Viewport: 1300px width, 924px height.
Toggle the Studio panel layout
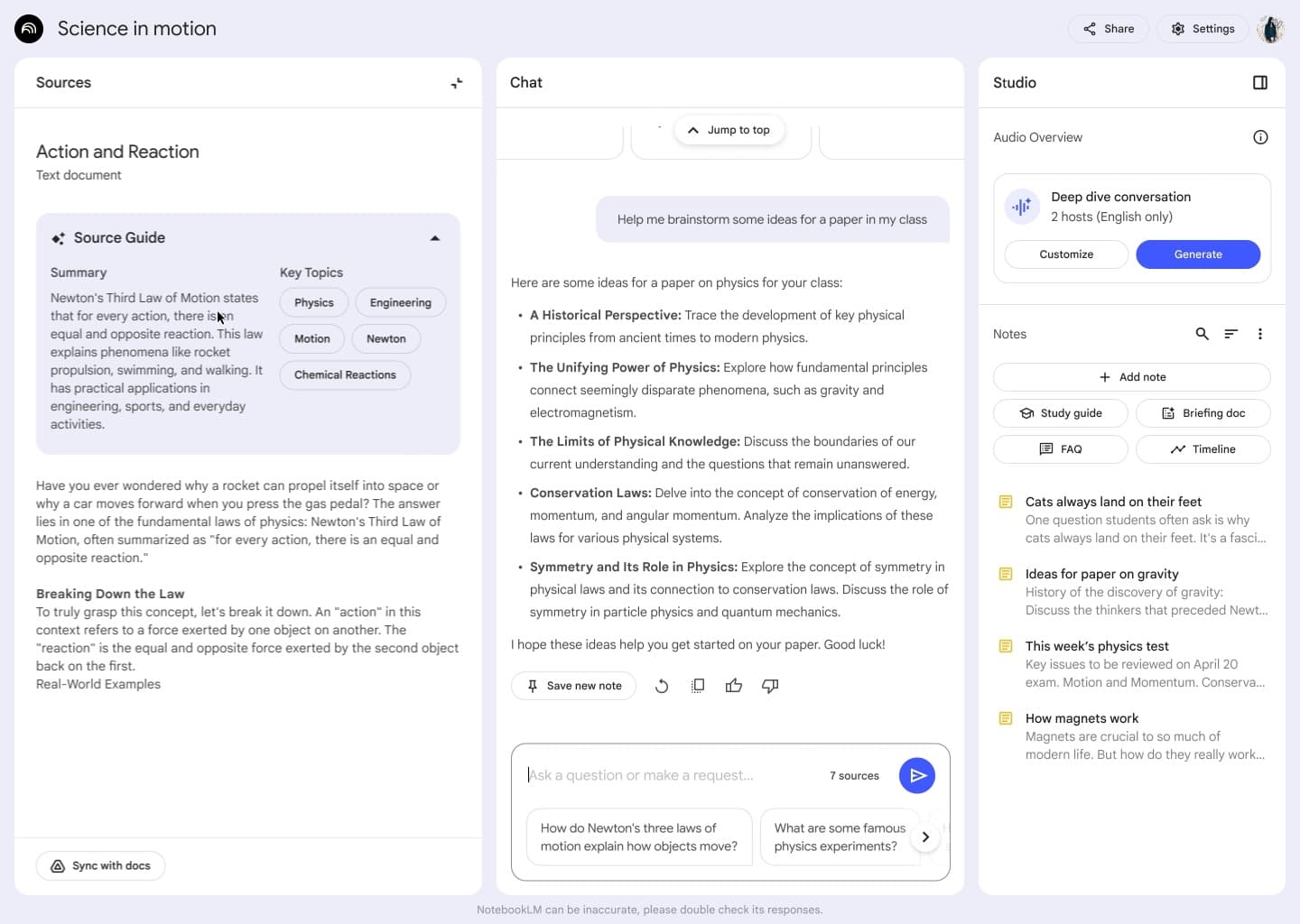pos(1260,82)
